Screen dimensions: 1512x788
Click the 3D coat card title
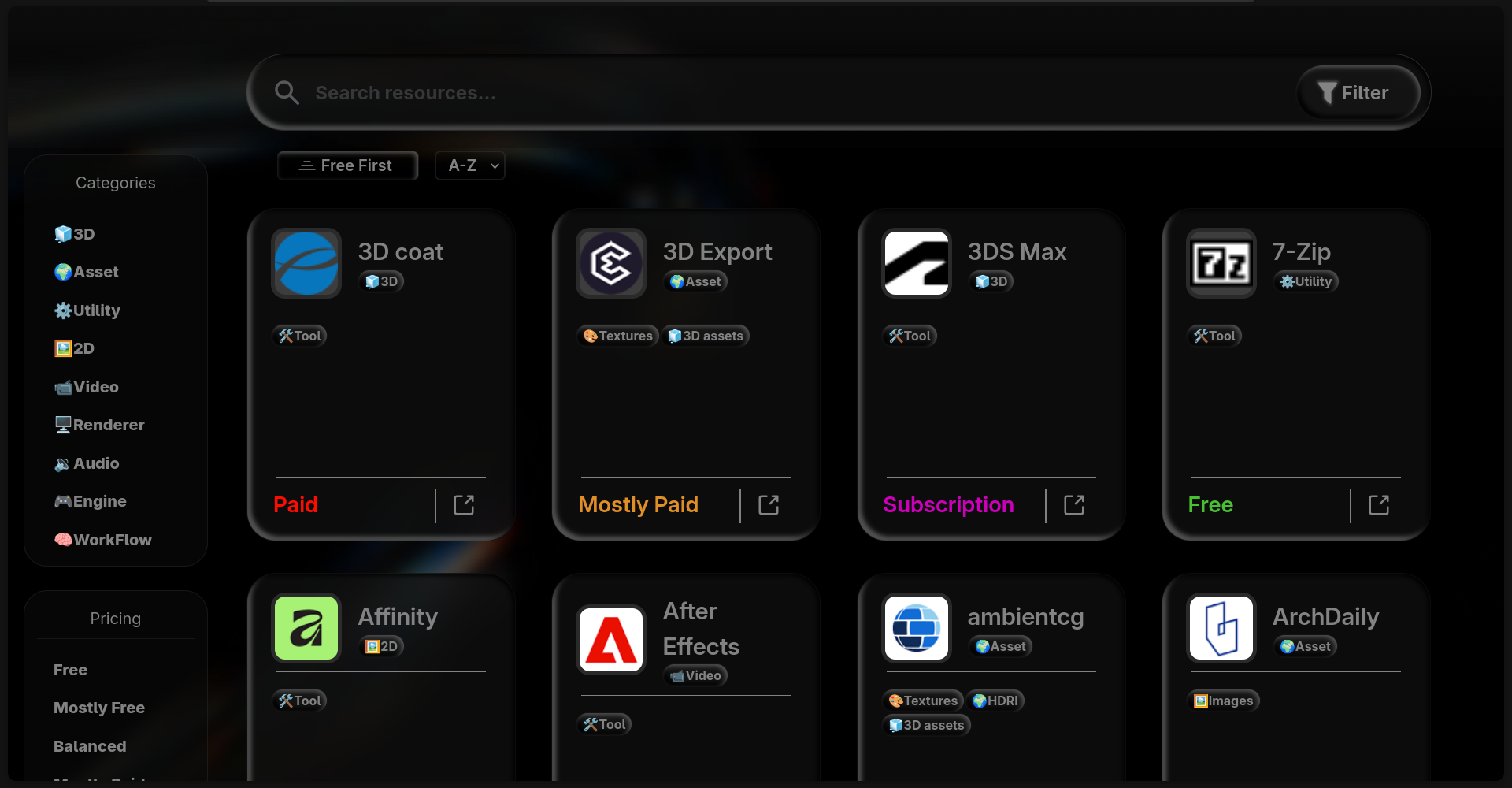pyautogui.click(x=401, y=252)
